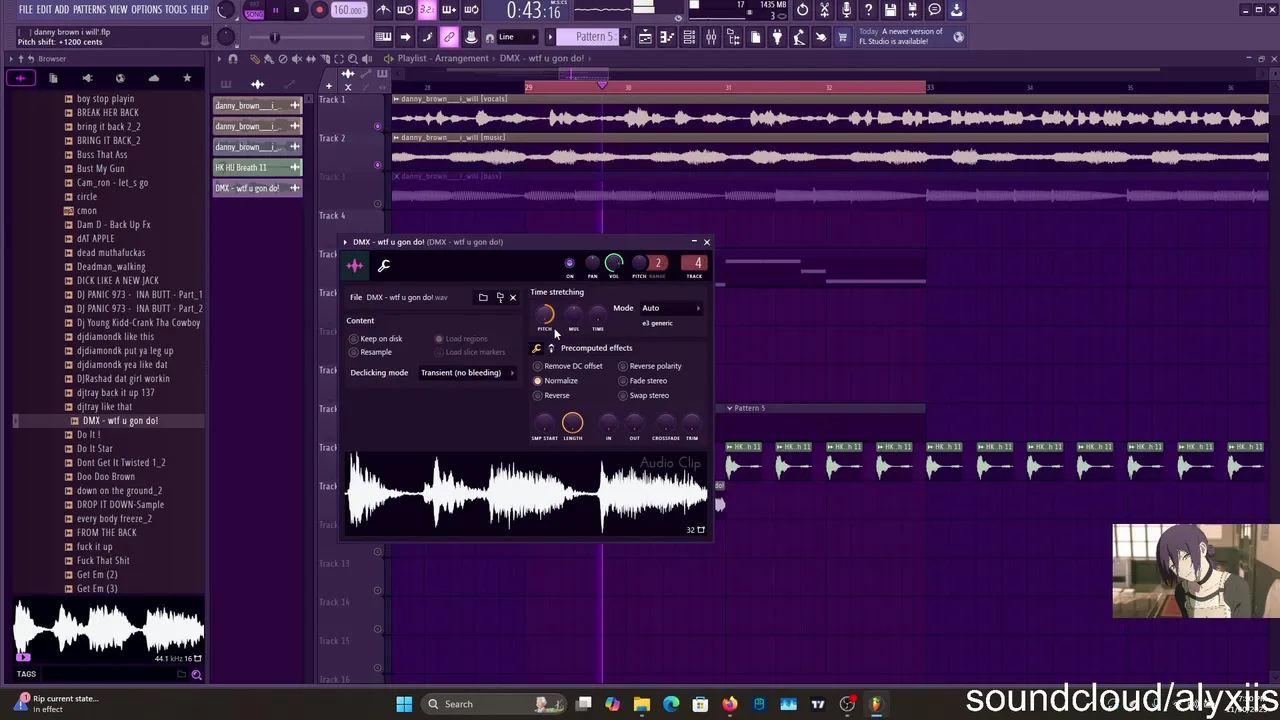This screenshot has width=1280, height=720.
Task: Export the project with the download tray icon
Action: click(956, 10)
